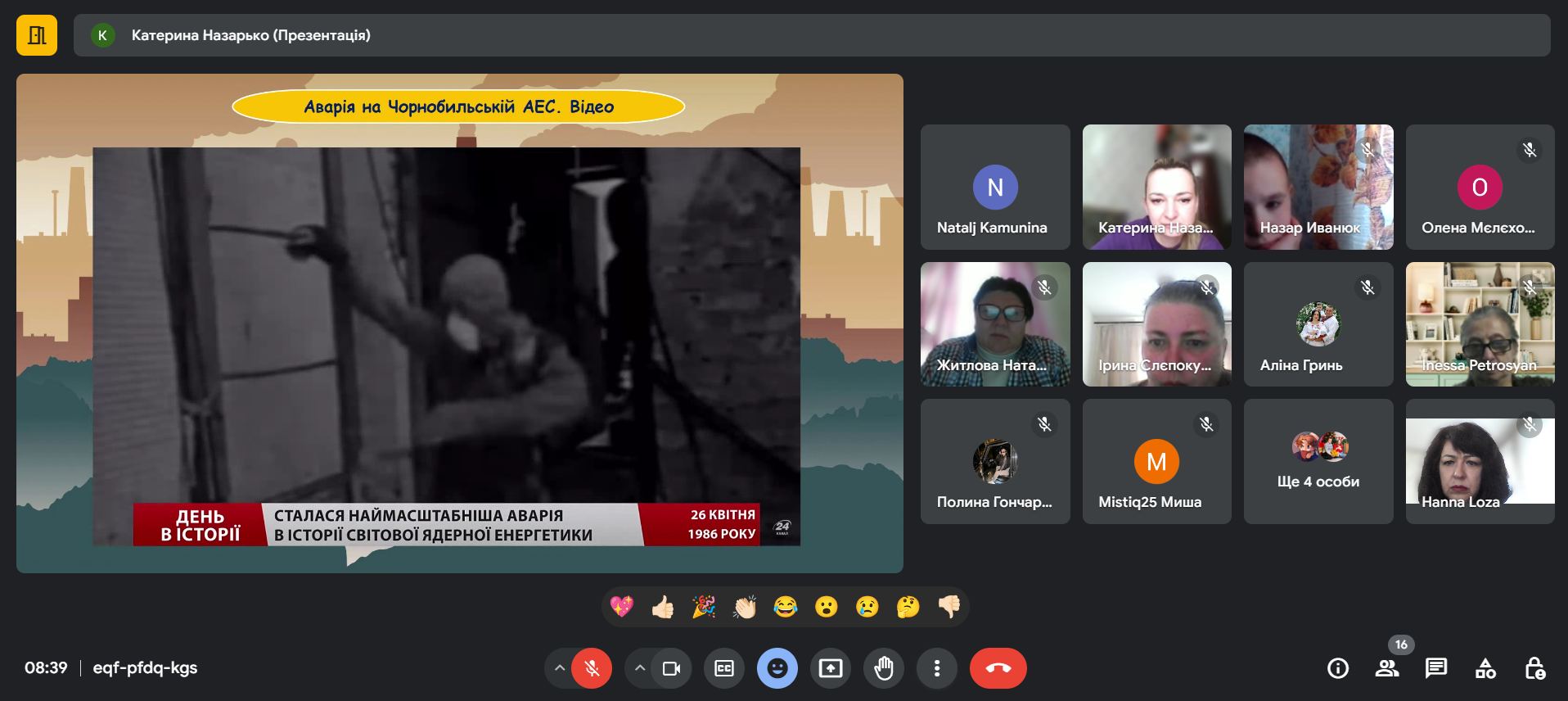Click the presentation title bar for Катерина Назарько

[811, 35]
